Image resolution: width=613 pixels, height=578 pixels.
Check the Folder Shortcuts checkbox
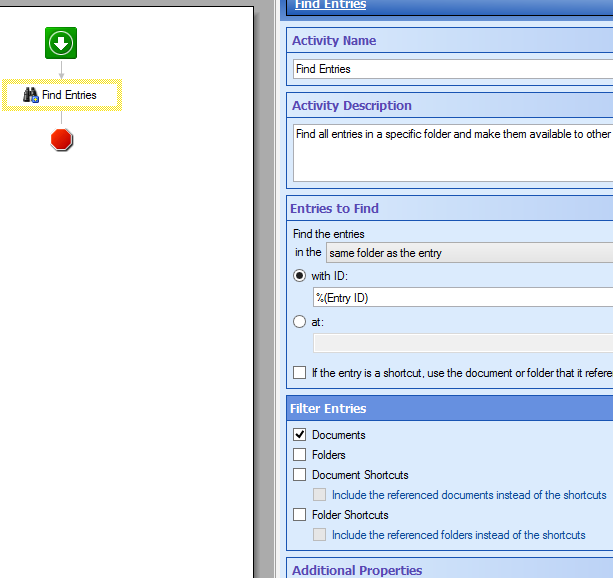click(300, 515)
